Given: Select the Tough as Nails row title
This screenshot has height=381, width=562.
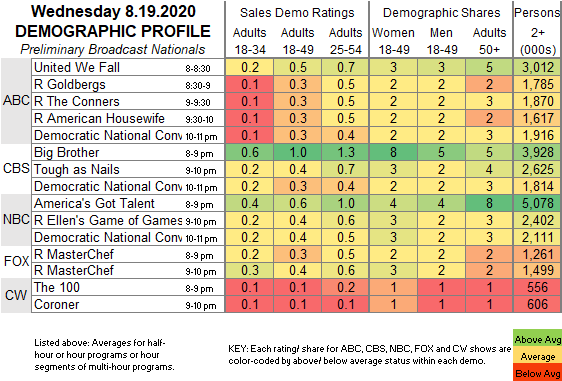Looking at the screenshot, I should (x=76, y=169).
